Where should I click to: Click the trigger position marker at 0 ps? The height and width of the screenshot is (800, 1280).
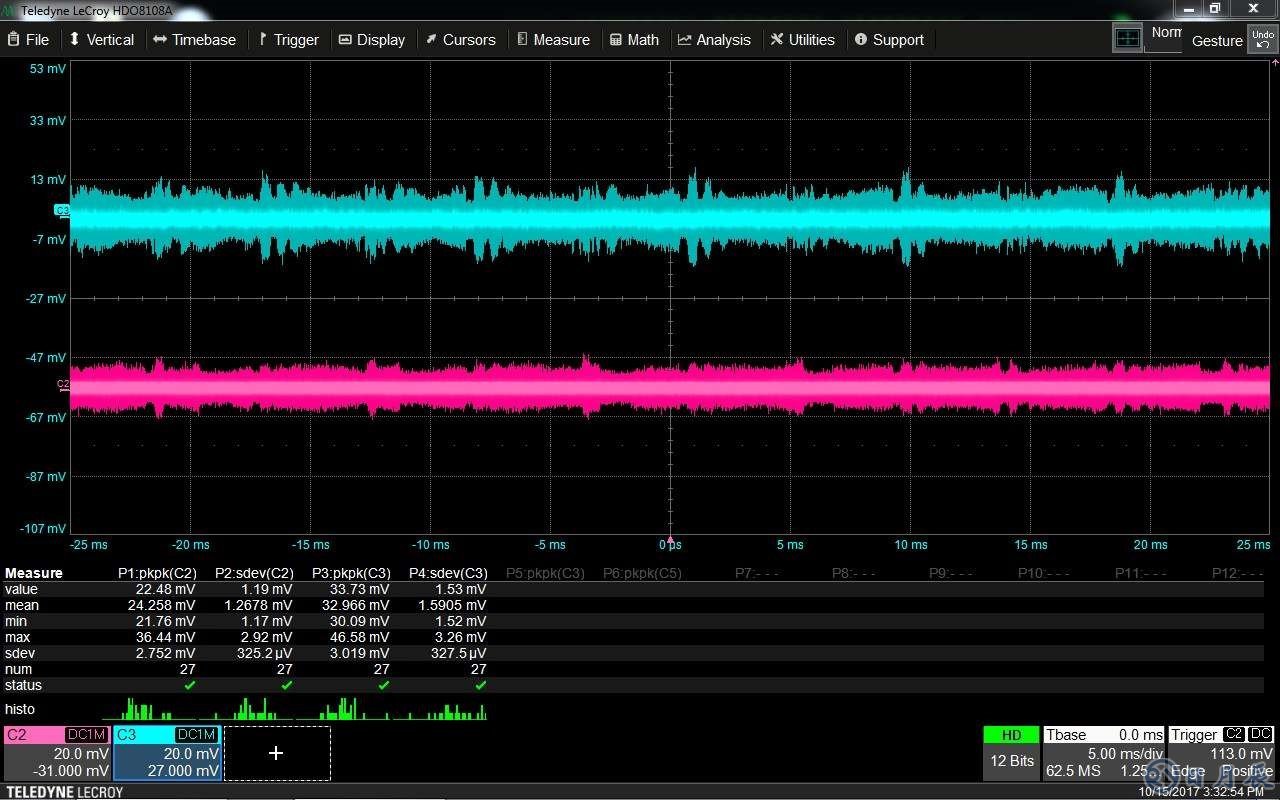[x=670, y=539]
